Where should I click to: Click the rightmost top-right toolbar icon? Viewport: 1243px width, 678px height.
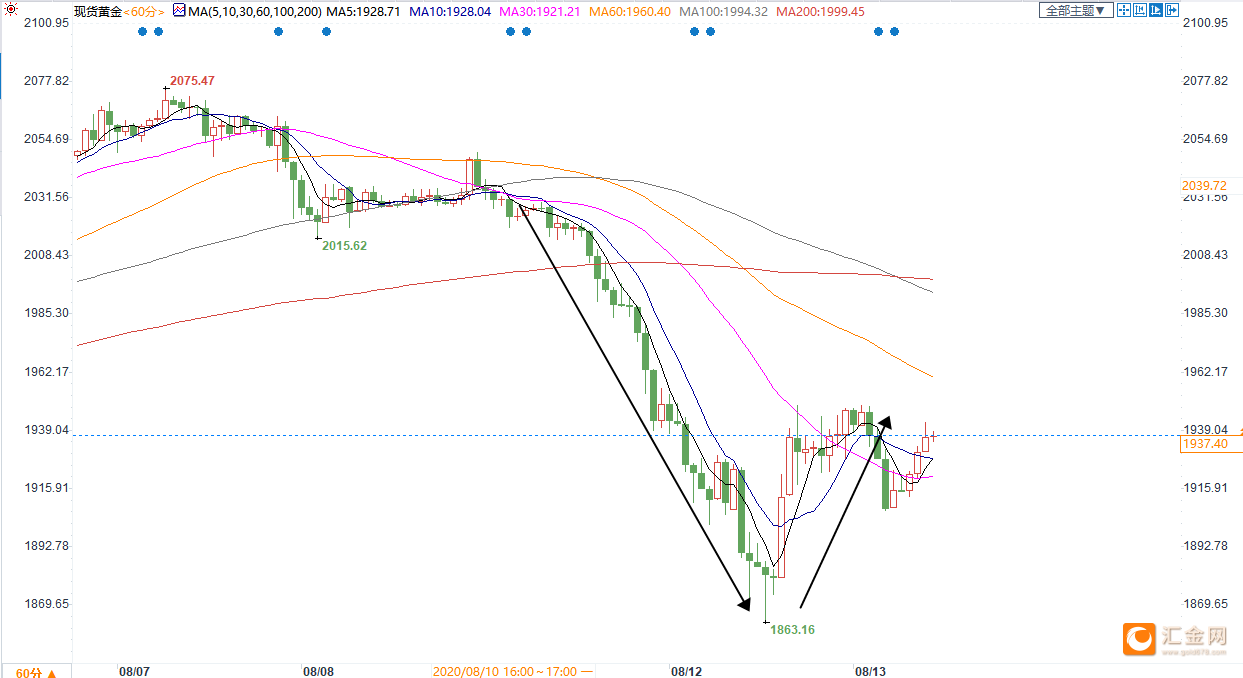(1172, 11)
